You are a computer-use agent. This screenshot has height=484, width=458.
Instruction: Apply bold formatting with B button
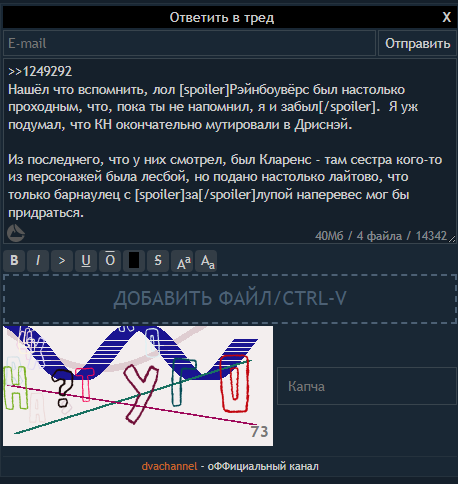tap(14, 261)
